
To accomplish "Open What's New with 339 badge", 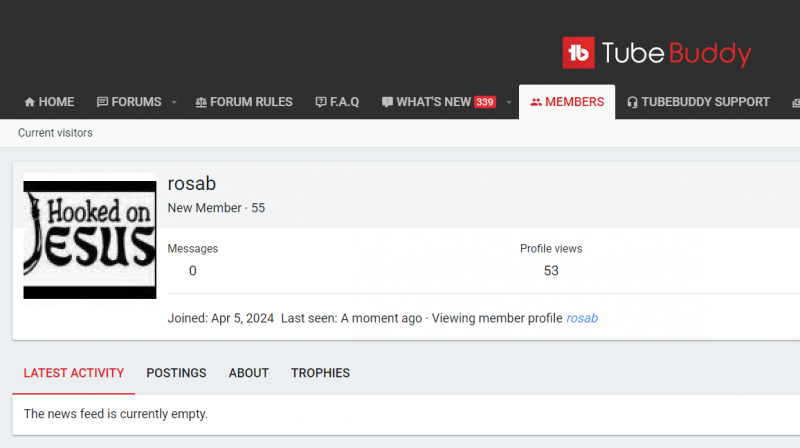I will (438, 102).
